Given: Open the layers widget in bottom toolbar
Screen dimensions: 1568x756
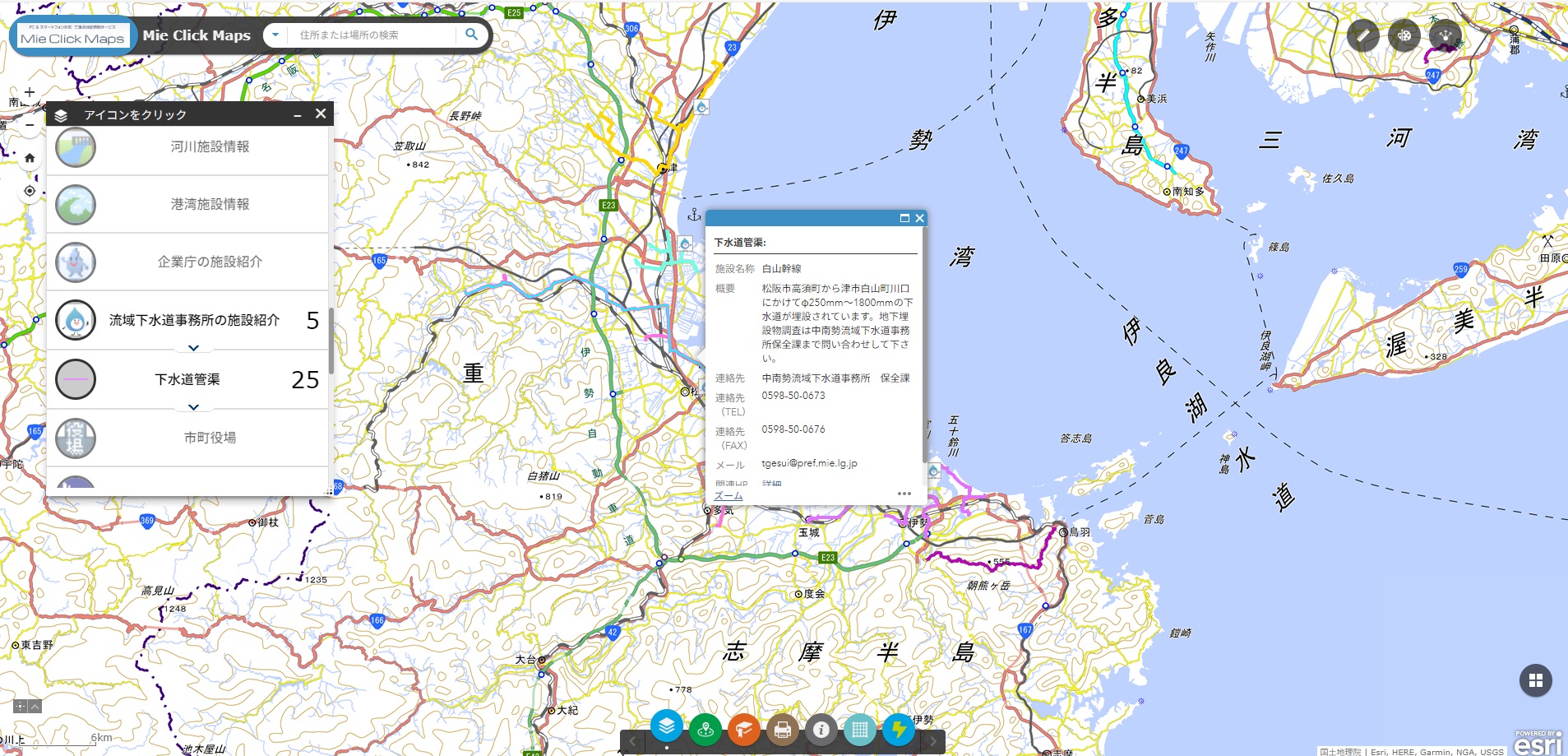Looking at the screenshot, I should [666, 726].
